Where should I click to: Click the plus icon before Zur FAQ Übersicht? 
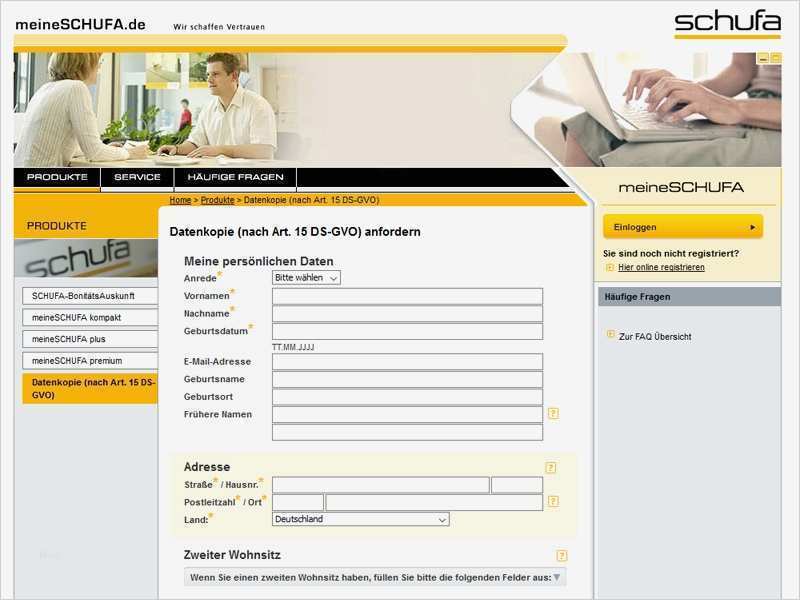click(611, 335)
